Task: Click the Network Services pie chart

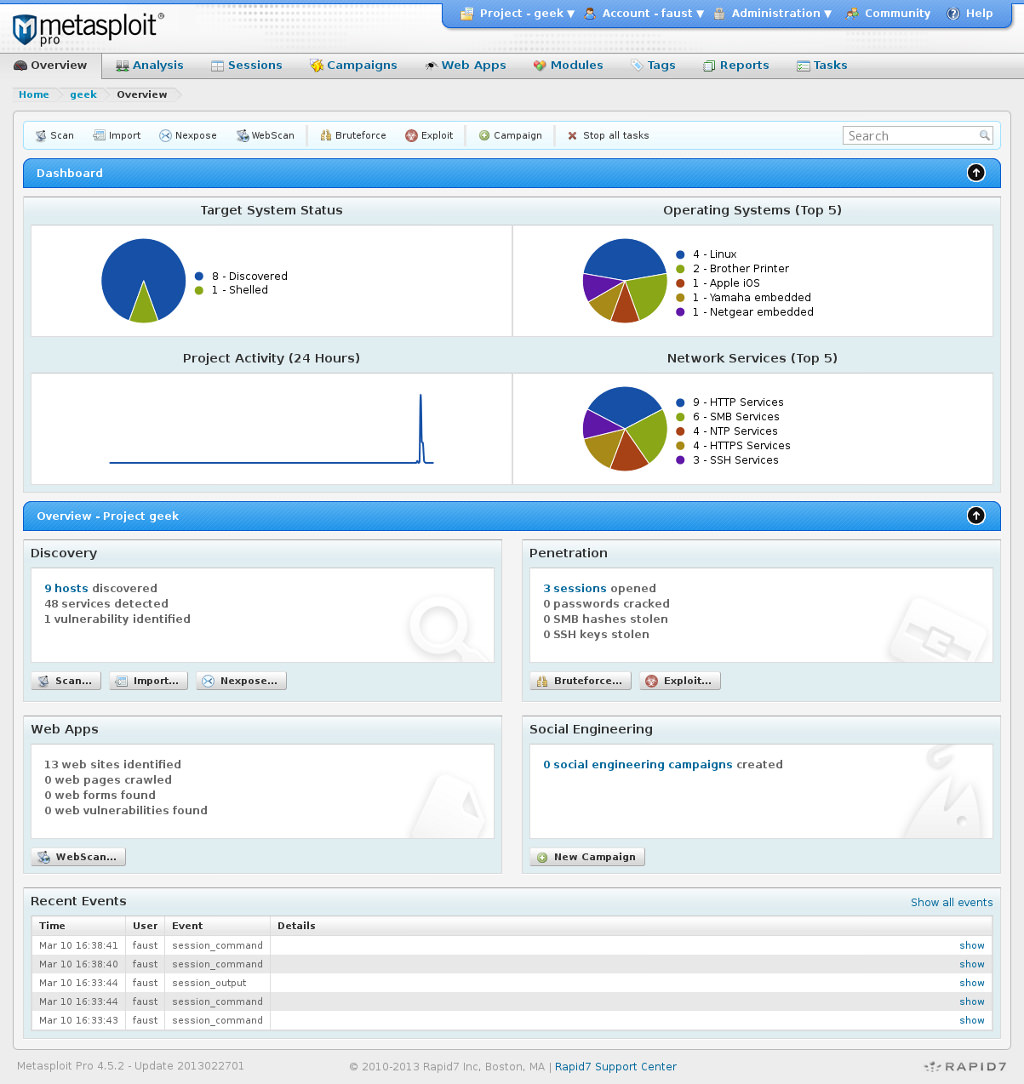Action: click(x=625, y=429)
